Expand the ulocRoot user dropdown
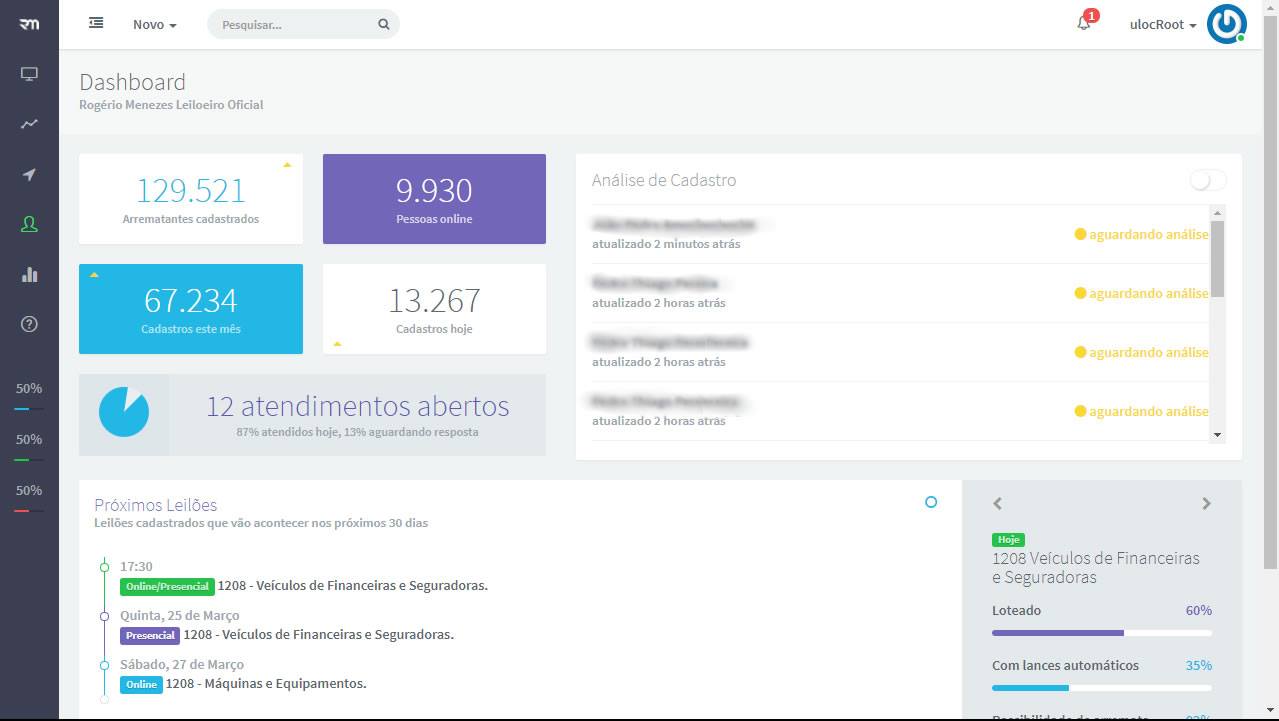The height and width of the screenshot is (721, 1279). [x=1162, y=25]
